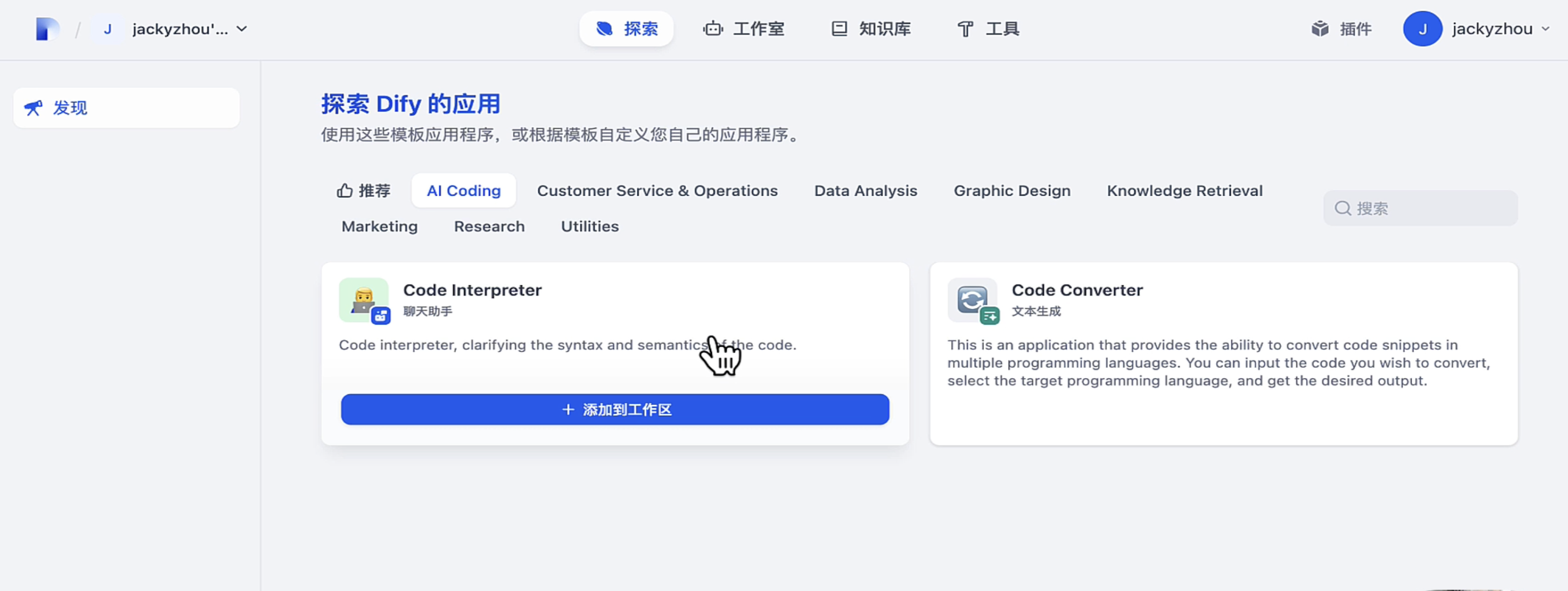Open the 插件 (Plugins) page
The image size is (1568, 591).
pos(1342,29)
